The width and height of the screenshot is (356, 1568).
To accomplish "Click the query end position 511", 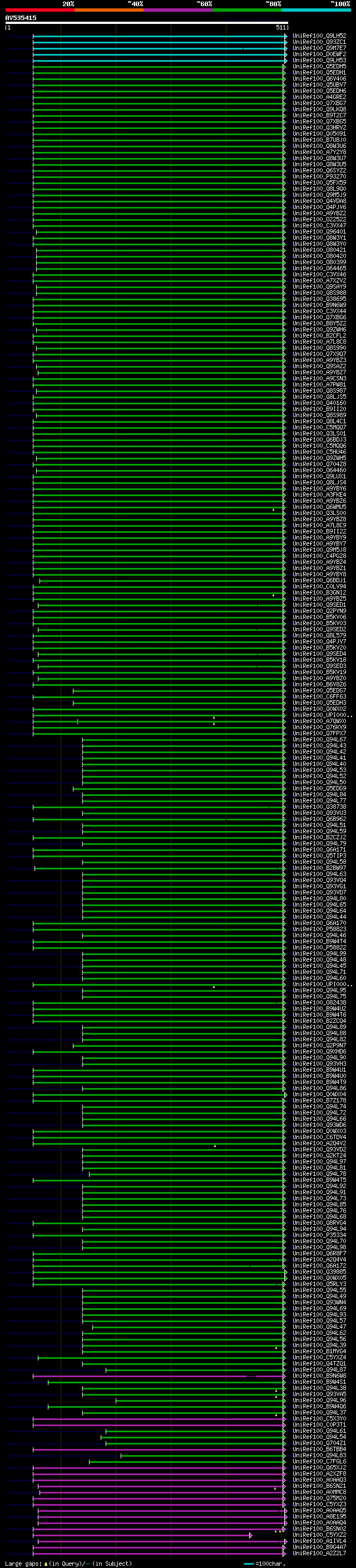I will pyautogui.click(x=280, y=27).
